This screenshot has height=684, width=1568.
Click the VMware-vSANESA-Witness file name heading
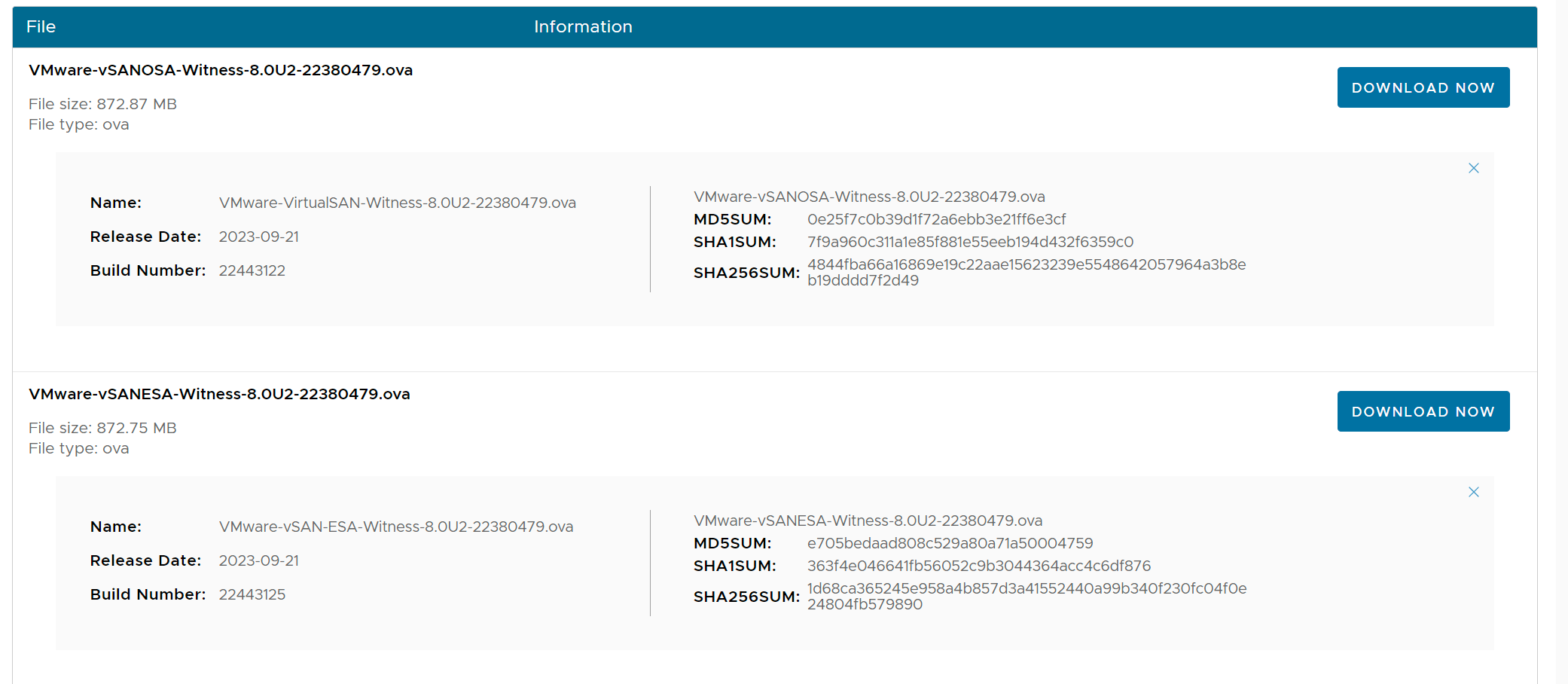pos(219,394)
